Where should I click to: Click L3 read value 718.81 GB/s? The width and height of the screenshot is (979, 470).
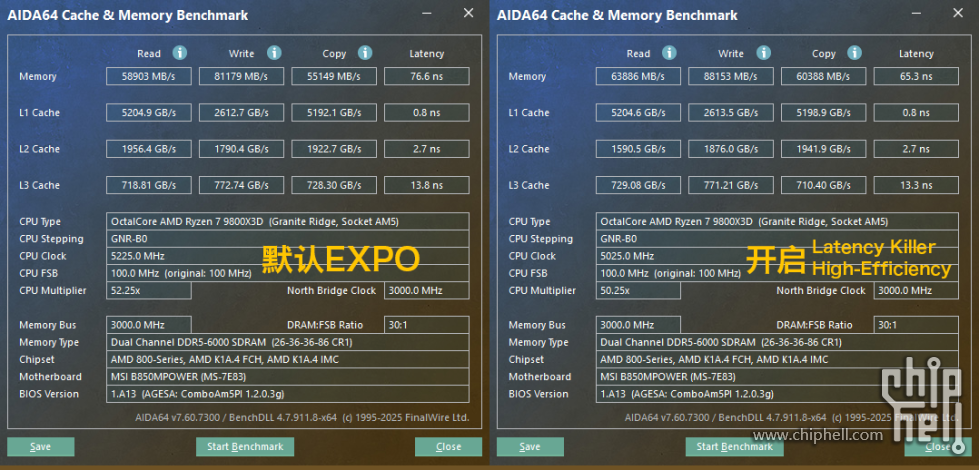(149, 185)
